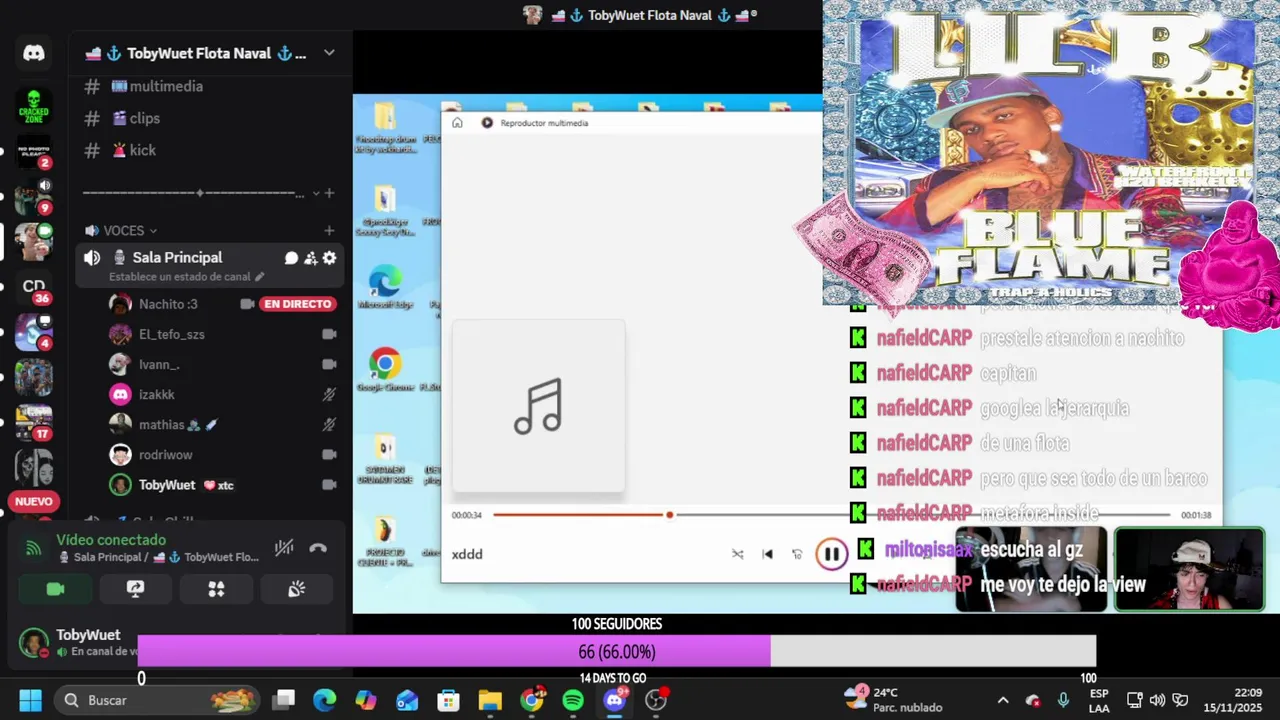Click 'Establece un estado de canal' text
This screenshot has height=720, width=1280.
(x=179, y=277)
